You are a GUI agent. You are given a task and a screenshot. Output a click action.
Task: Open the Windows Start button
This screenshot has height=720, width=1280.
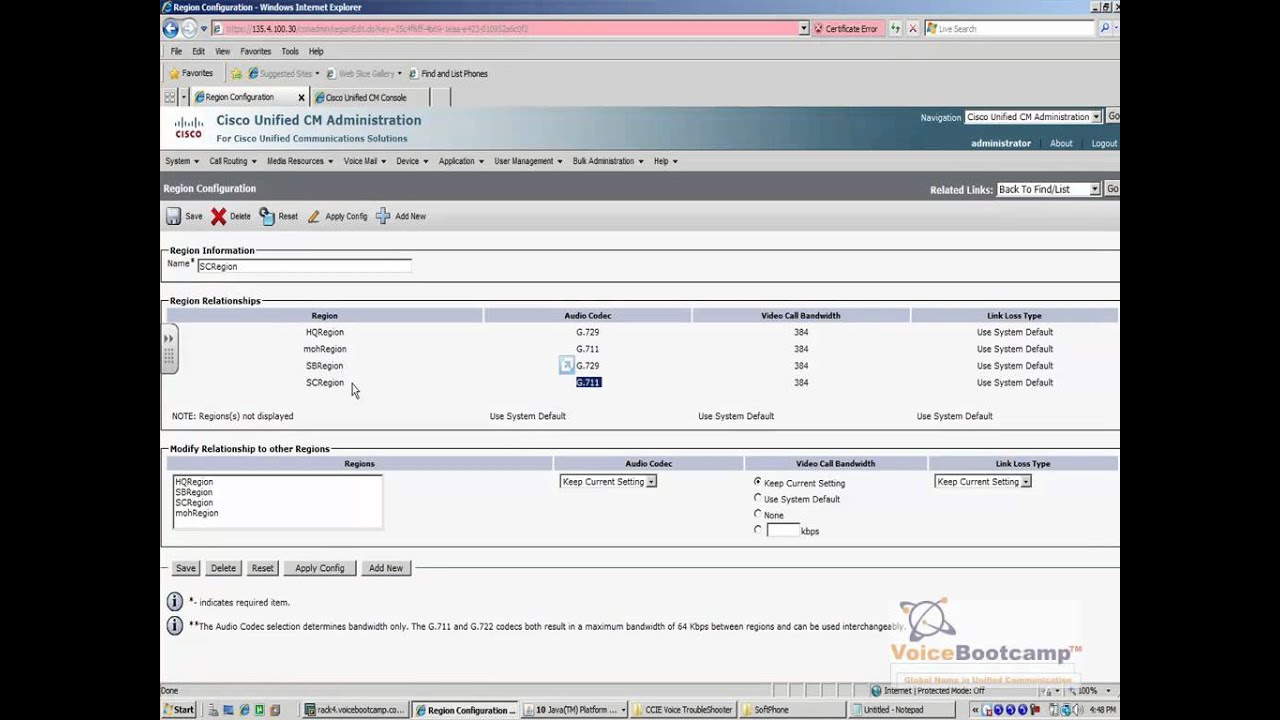pos(180,710)
